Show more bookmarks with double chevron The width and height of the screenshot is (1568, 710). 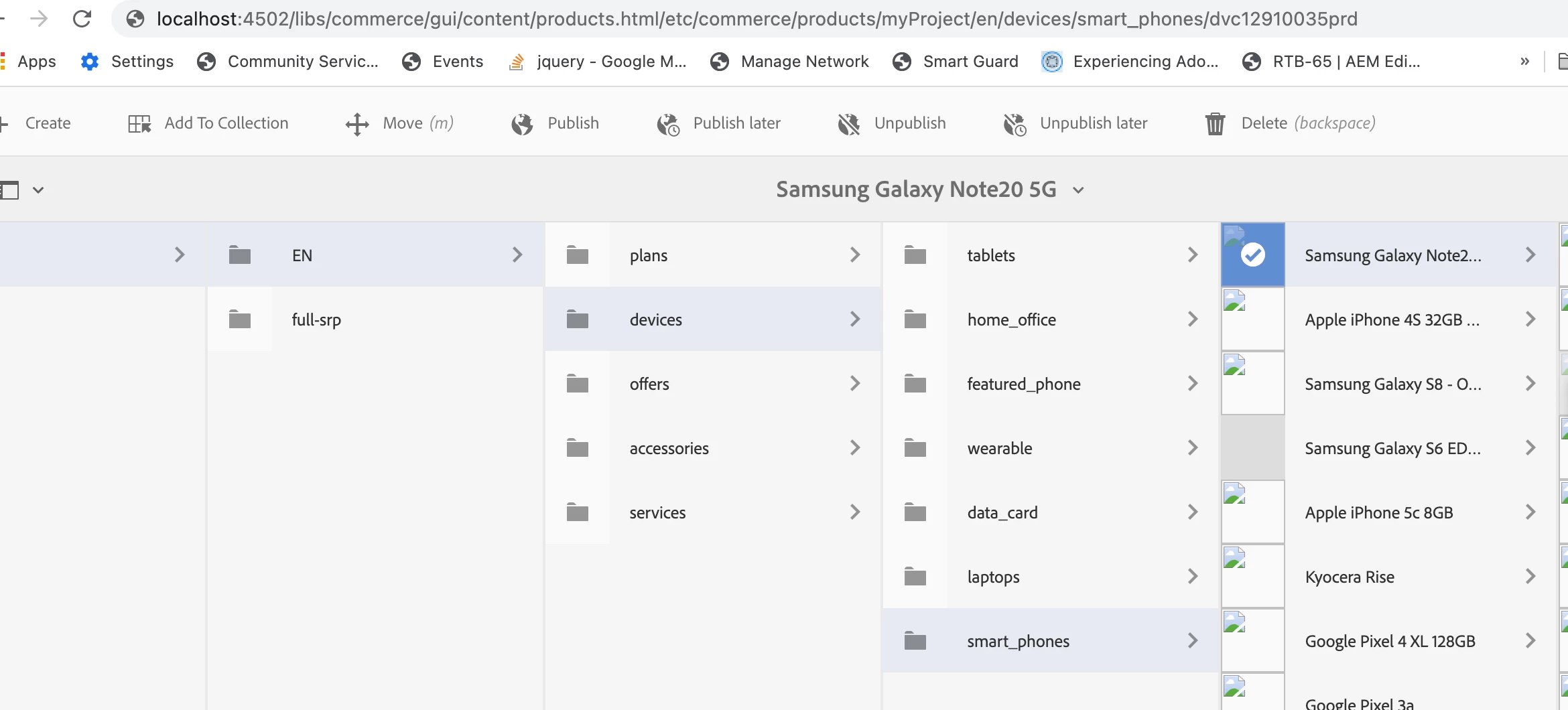[1525, 62]
